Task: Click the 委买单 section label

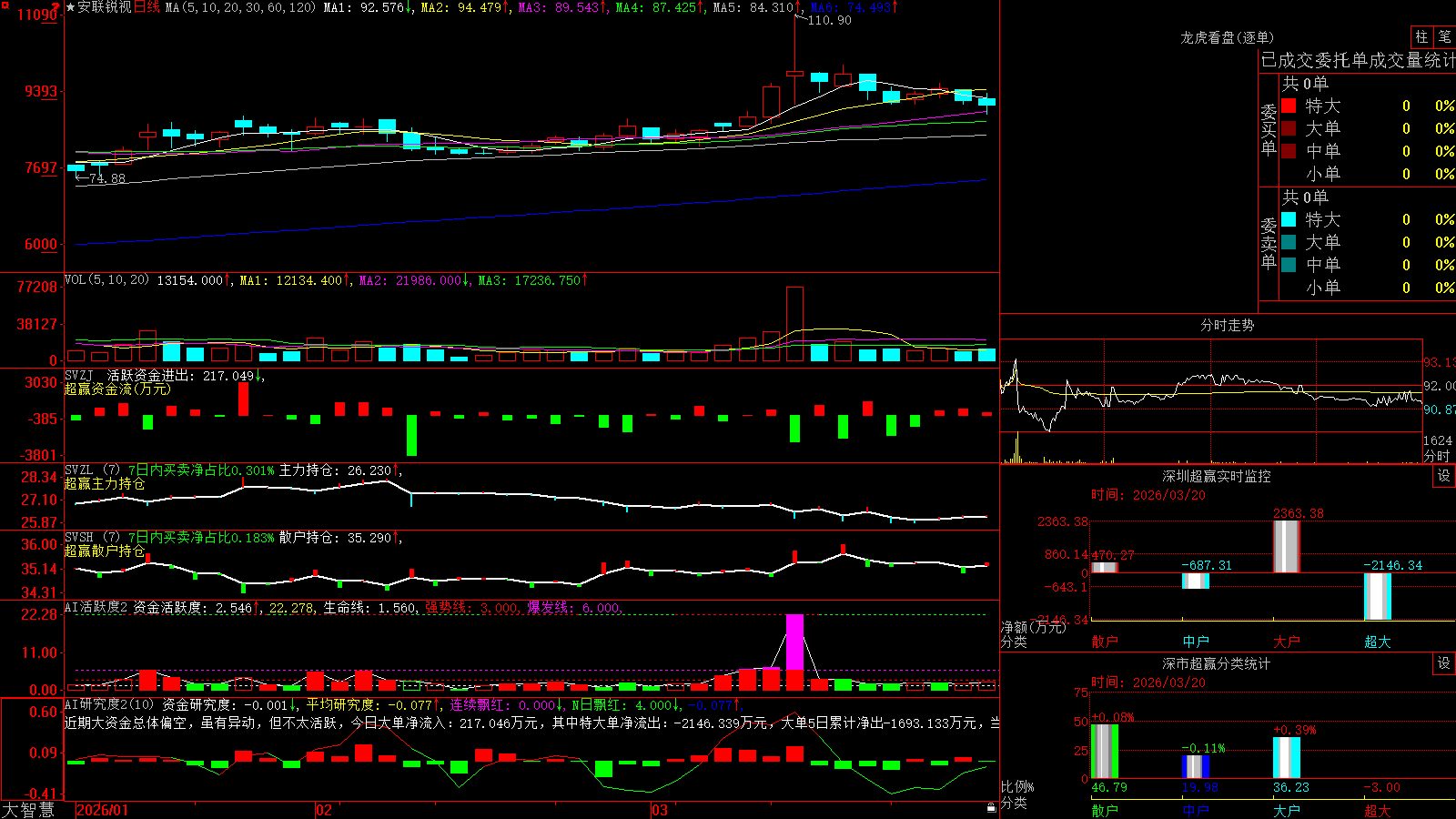Action: point(1269,130)
